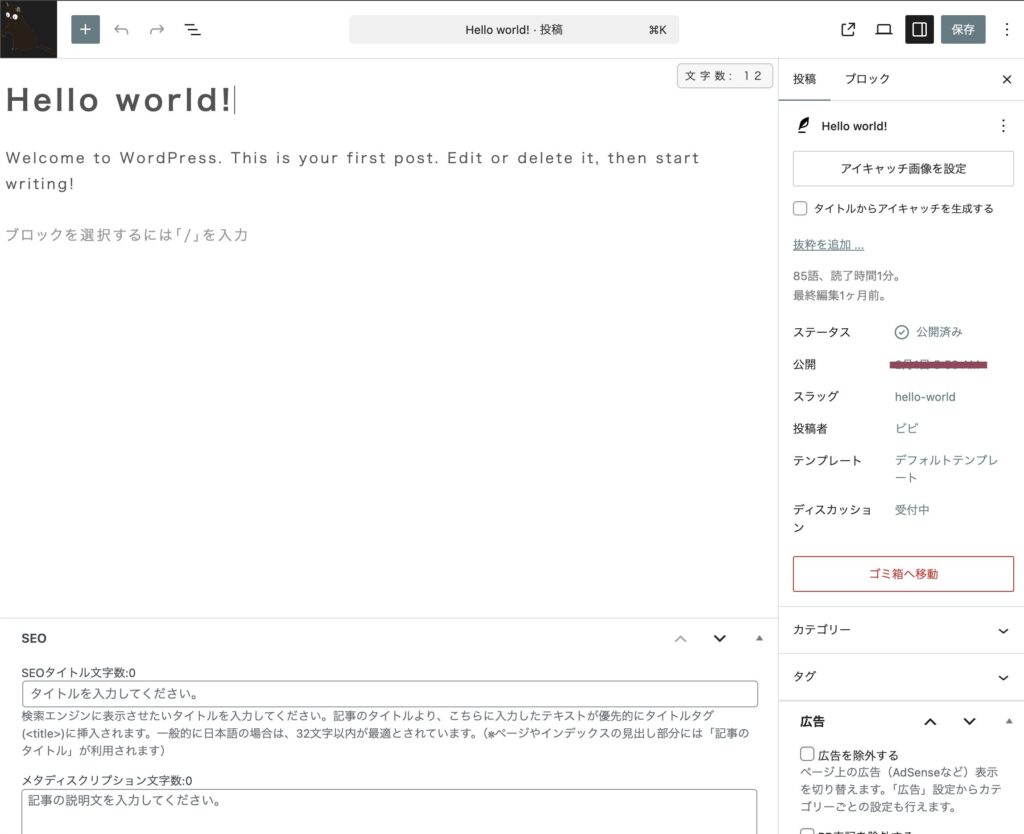Click the 抜粋を追加 link
This screenshot has height=834, width=1024.
point(828,245)
